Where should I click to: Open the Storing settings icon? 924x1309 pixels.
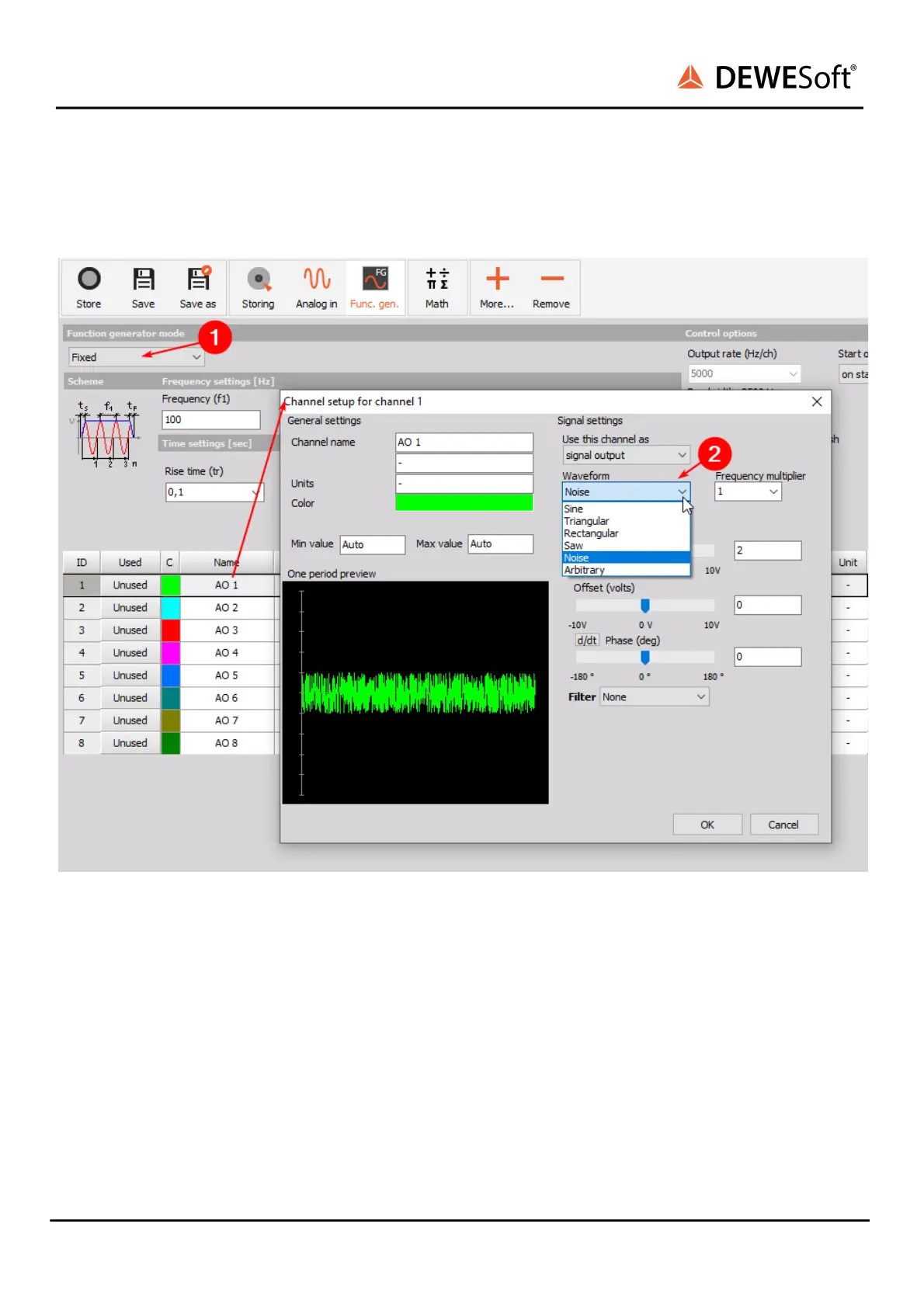(x=259, y=279)
